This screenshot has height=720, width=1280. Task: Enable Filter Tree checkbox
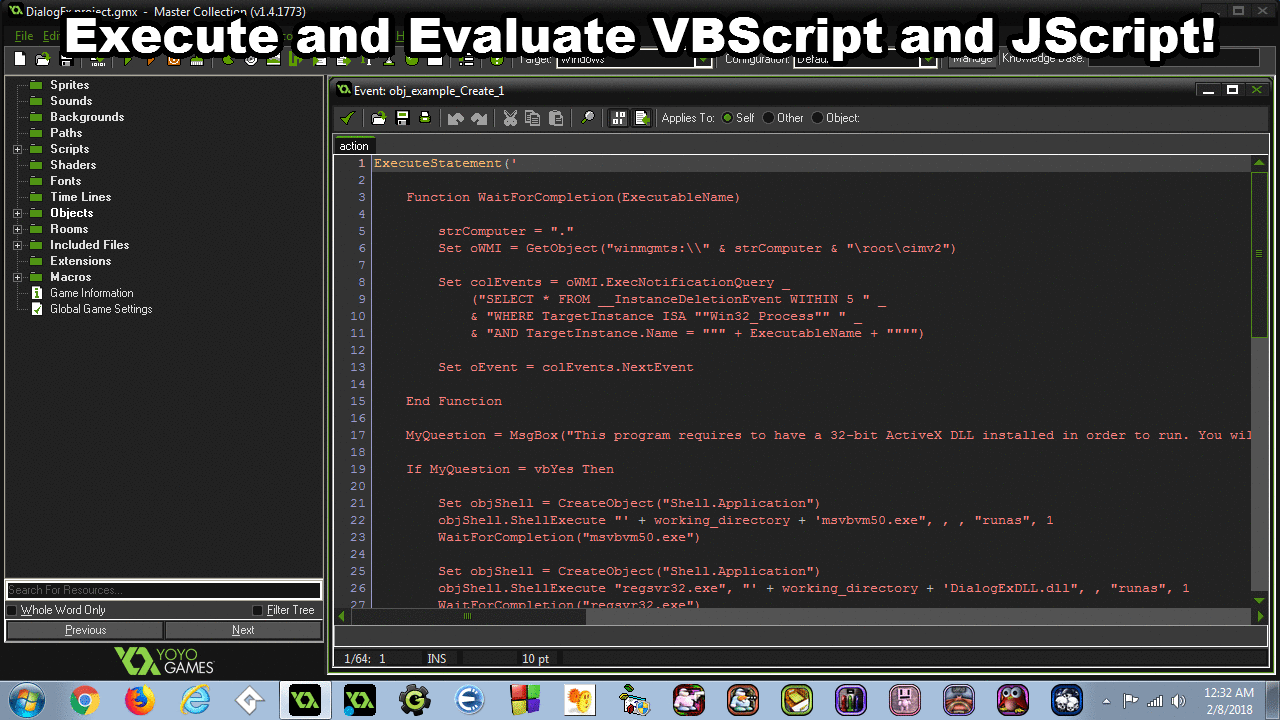258,610
